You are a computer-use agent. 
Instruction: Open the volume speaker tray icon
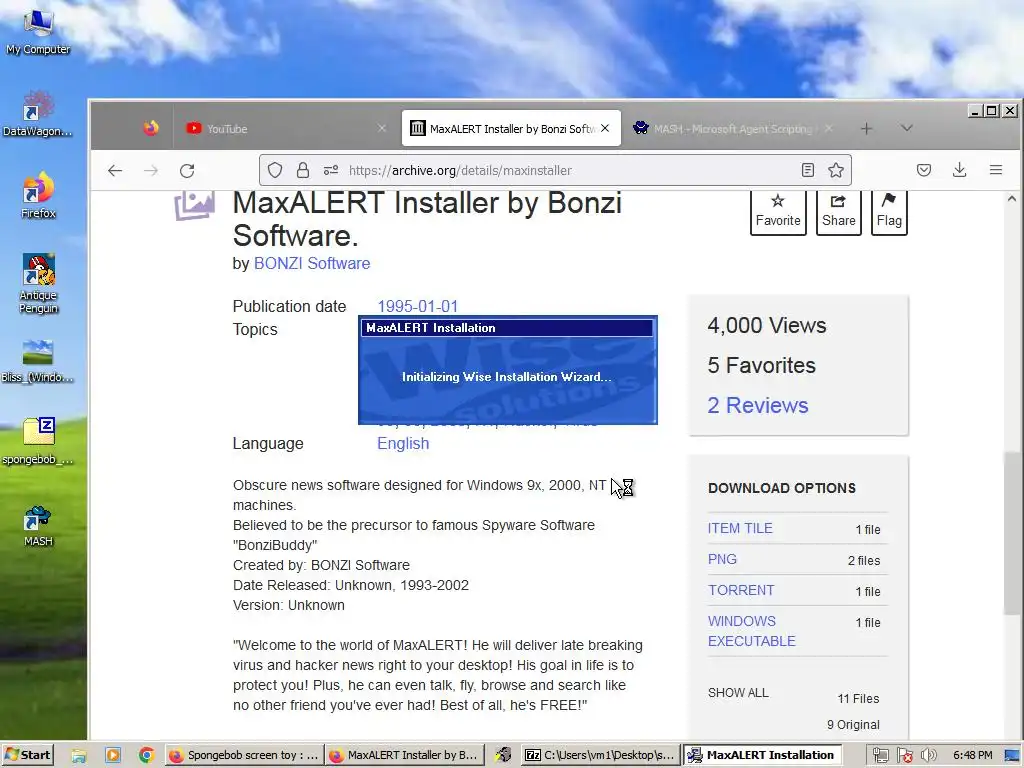(928, 756)
